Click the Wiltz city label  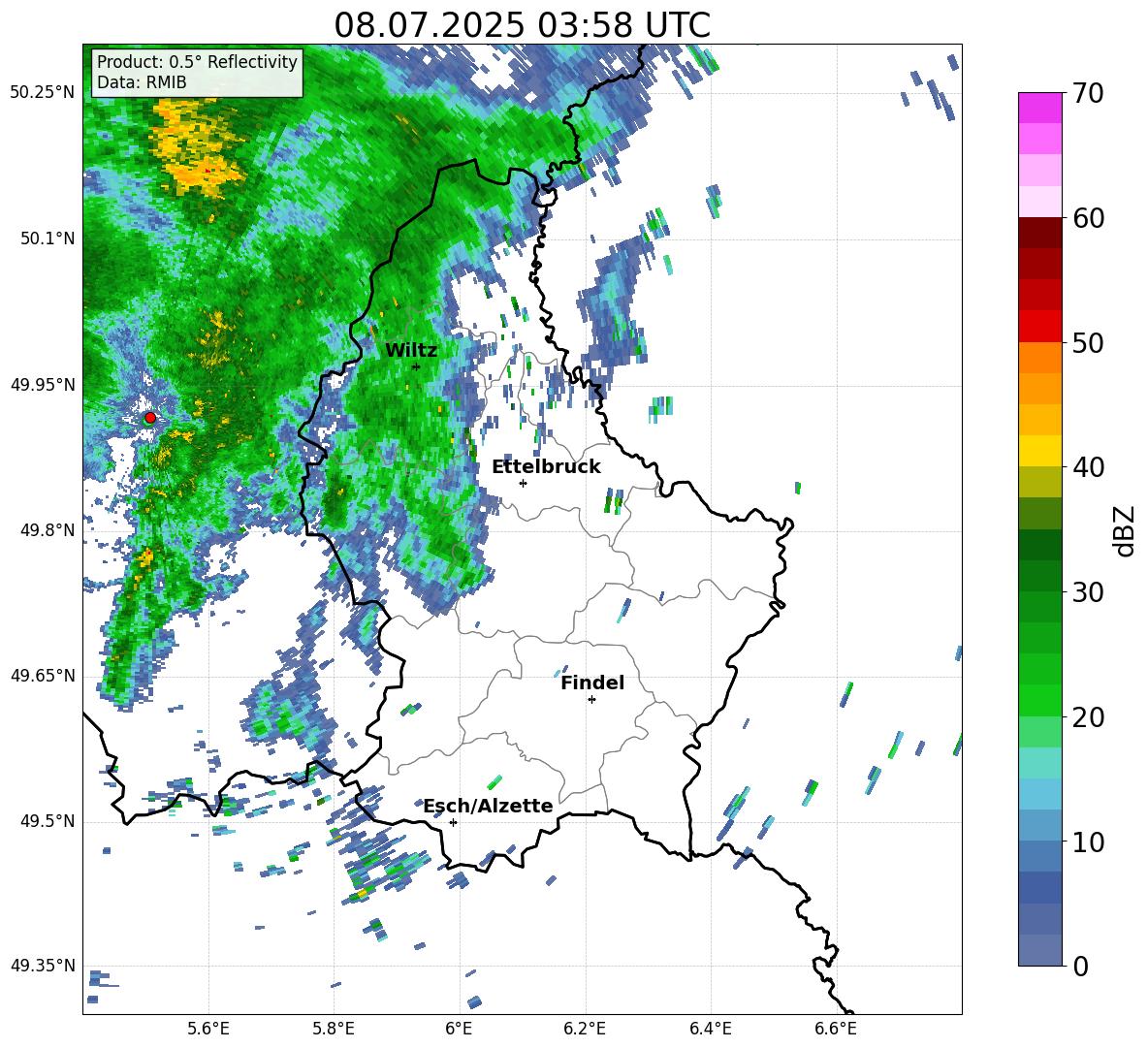coord(411,351)
